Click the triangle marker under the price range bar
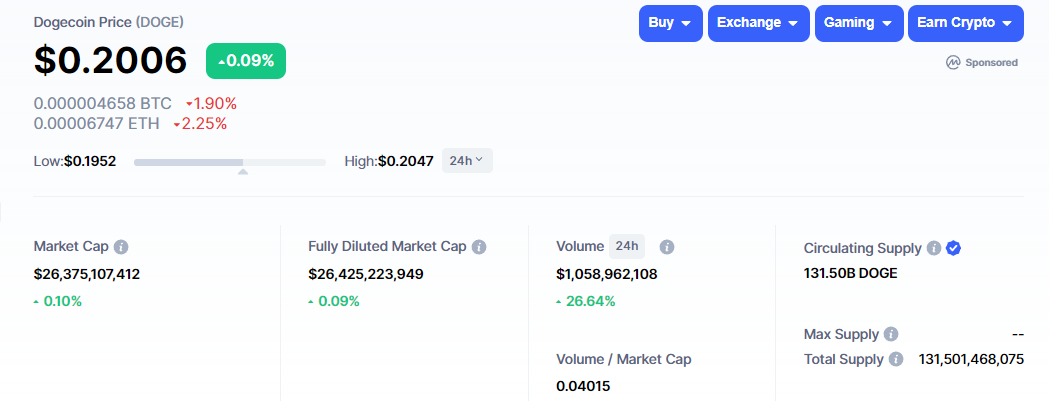 243,172
